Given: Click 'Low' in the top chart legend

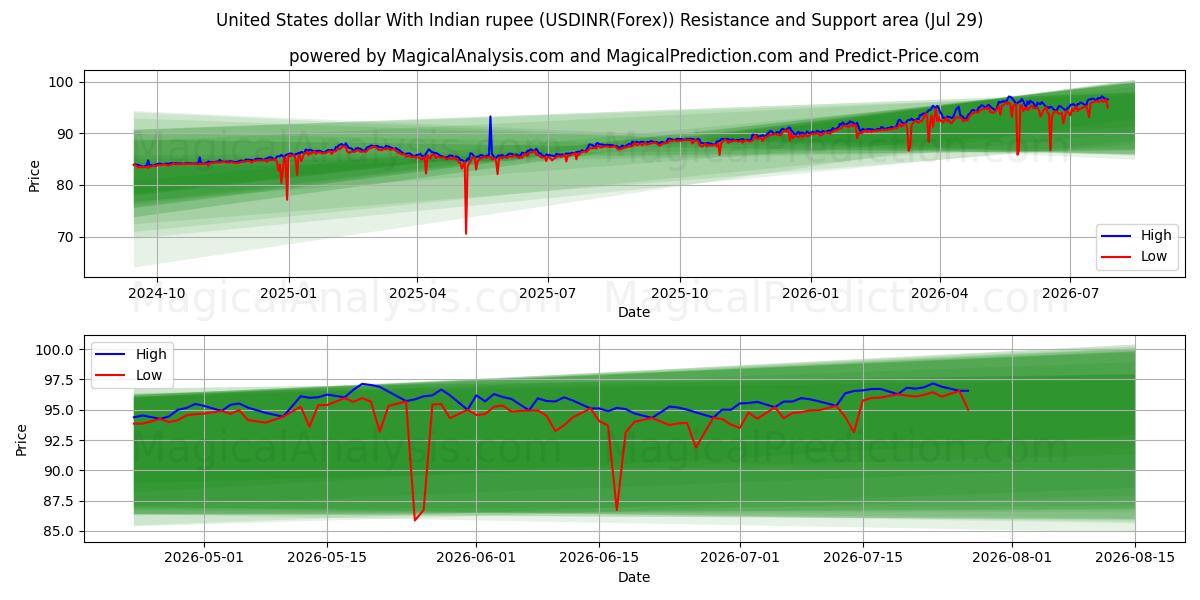Looking at the screenshot, I should [1154, 256].
